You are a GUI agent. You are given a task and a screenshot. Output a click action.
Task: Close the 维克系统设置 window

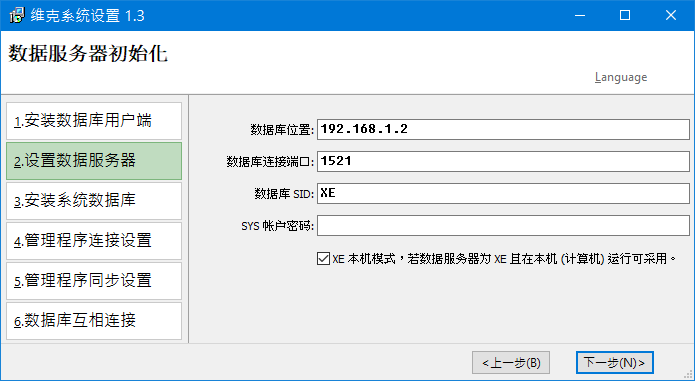(x=671, y=16)
